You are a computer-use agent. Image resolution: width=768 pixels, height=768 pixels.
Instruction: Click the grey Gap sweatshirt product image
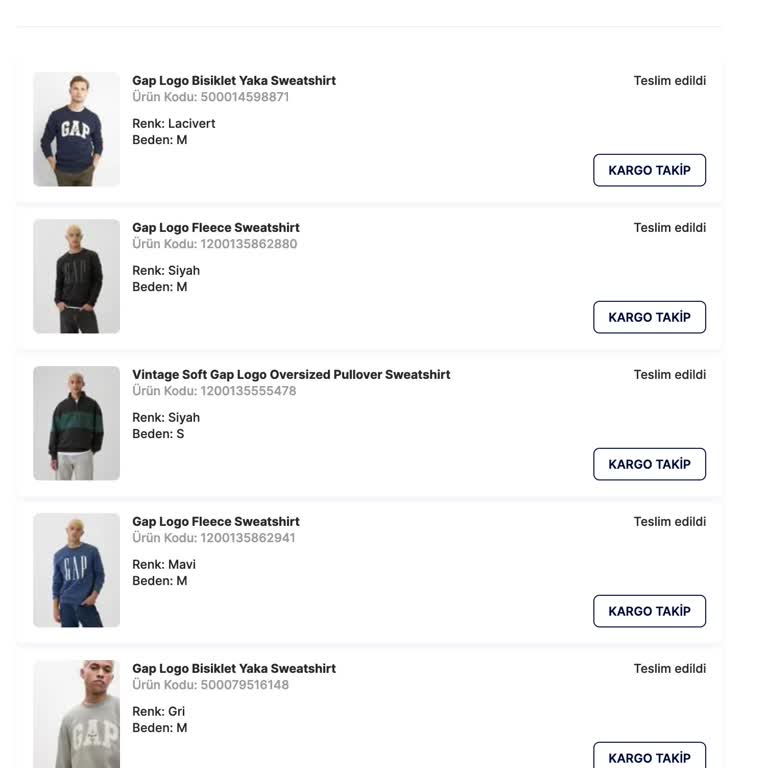[76, 714]
